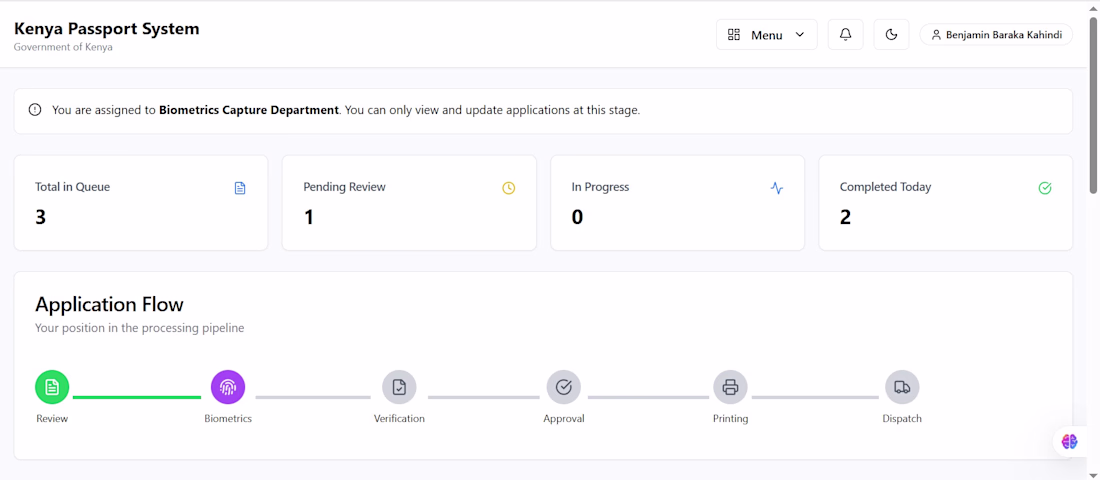Click the brain assistant icon
The width and height of the screenshot is (1100, 480).
point(1070,441)
